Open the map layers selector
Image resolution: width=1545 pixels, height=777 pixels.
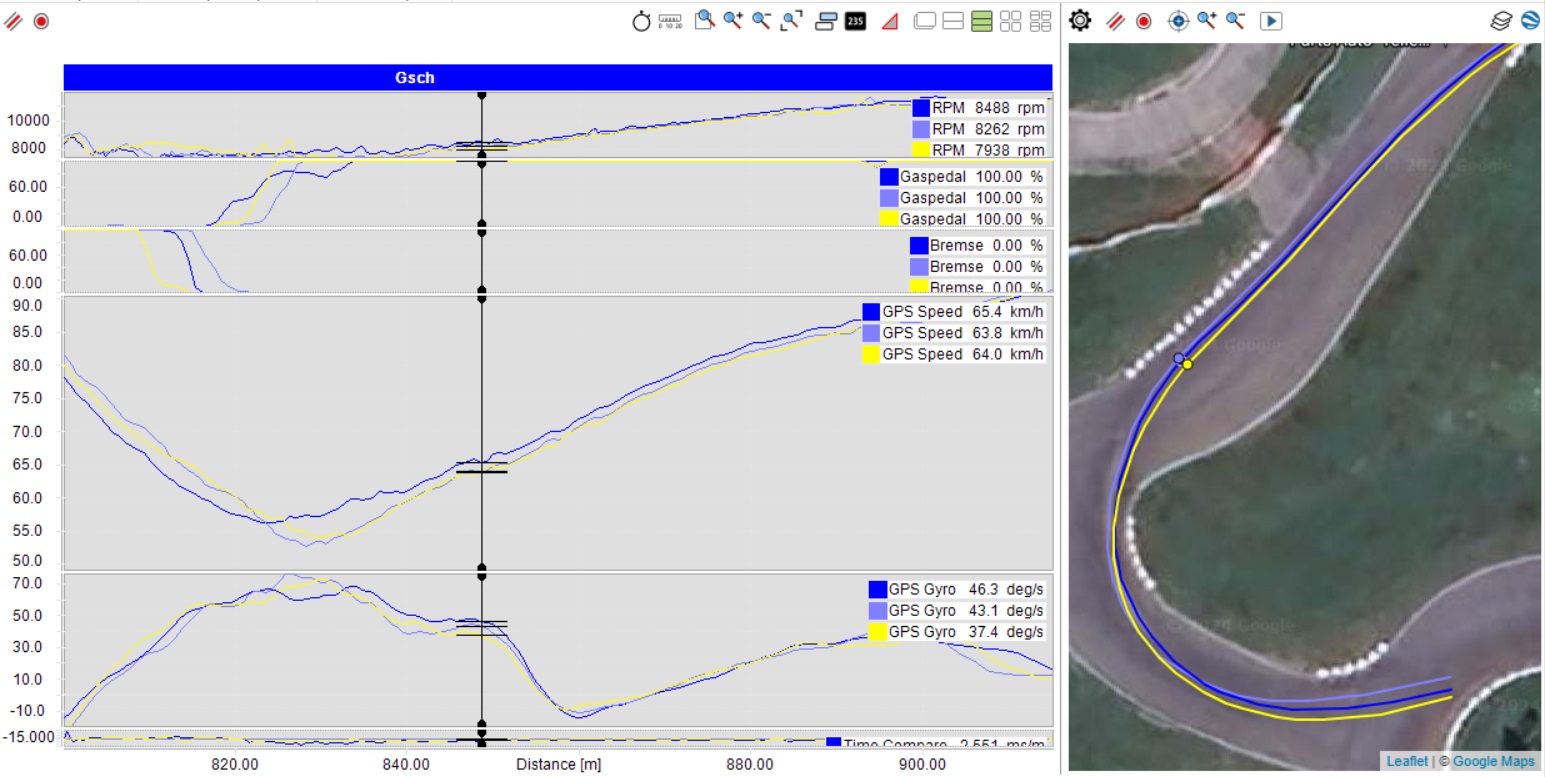[1501, 21]
